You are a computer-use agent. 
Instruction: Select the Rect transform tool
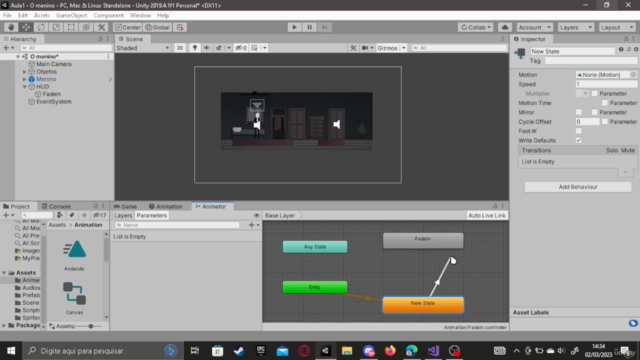pos(71,27)
